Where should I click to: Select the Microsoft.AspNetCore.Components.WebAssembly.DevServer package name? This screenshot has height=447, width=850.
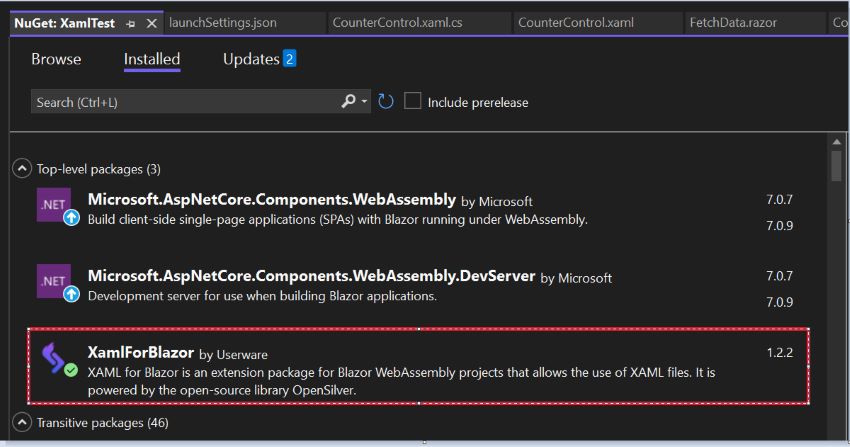pos(312,276)
